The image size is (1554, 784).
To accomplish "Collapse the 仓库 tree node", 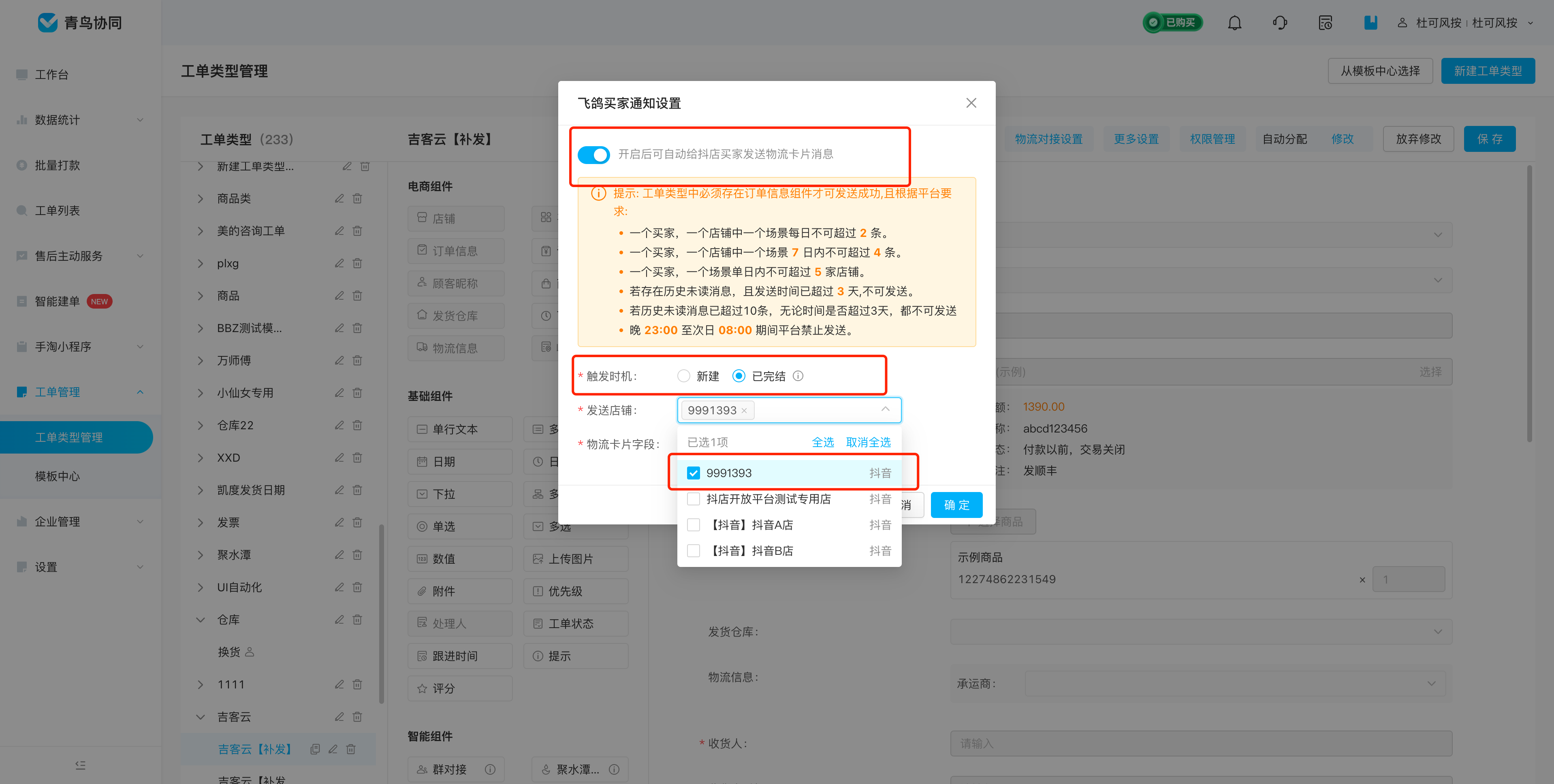I will 200,619.
